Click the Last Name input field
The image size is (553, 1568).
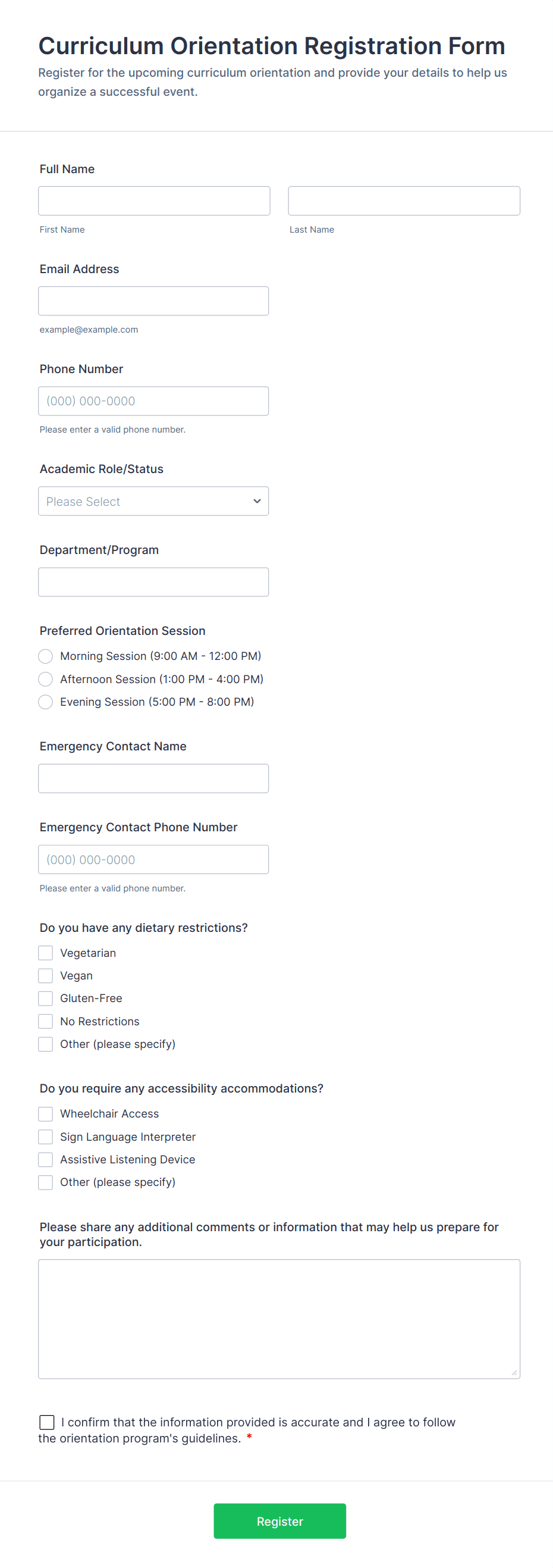(x=404, y=201)
